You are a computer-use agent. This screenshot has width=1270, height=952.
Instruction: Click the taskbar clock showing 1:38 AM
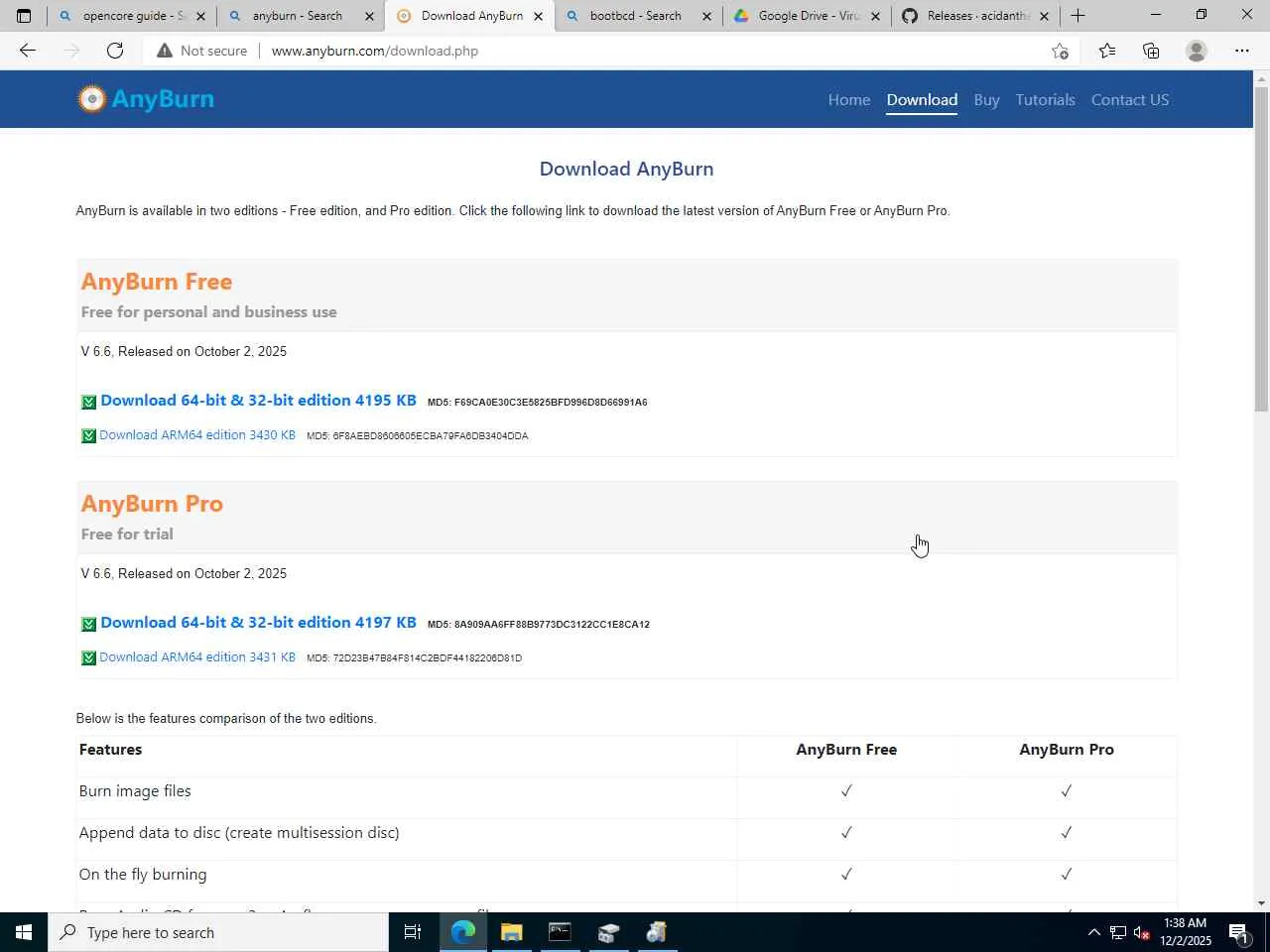tap(1185, 932)
